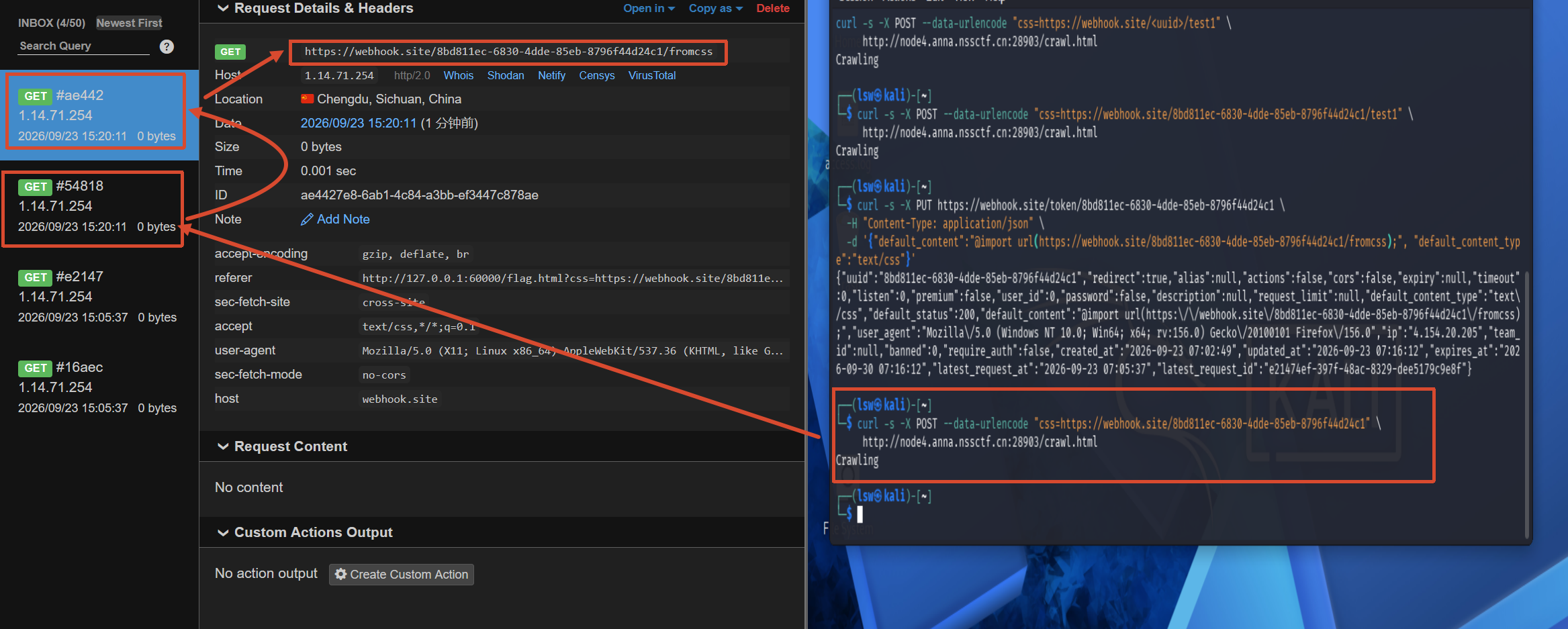The height and width of the screenshot is (629, 1568).
Task: Click Create Custom Action button
Action: click(402, 574)
